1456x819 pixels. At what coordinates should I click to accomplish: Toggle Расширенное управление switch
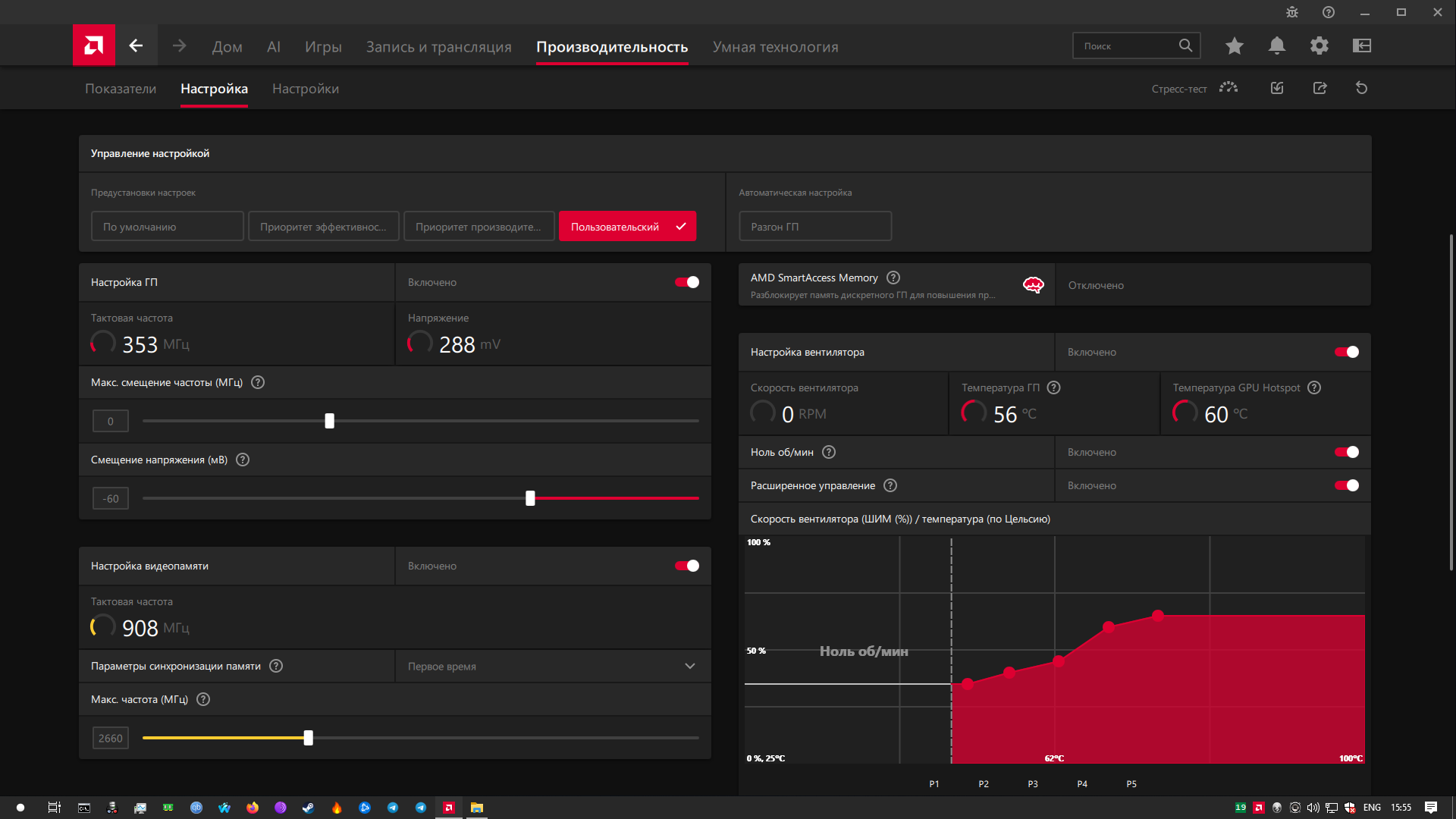coord(1347,485)
